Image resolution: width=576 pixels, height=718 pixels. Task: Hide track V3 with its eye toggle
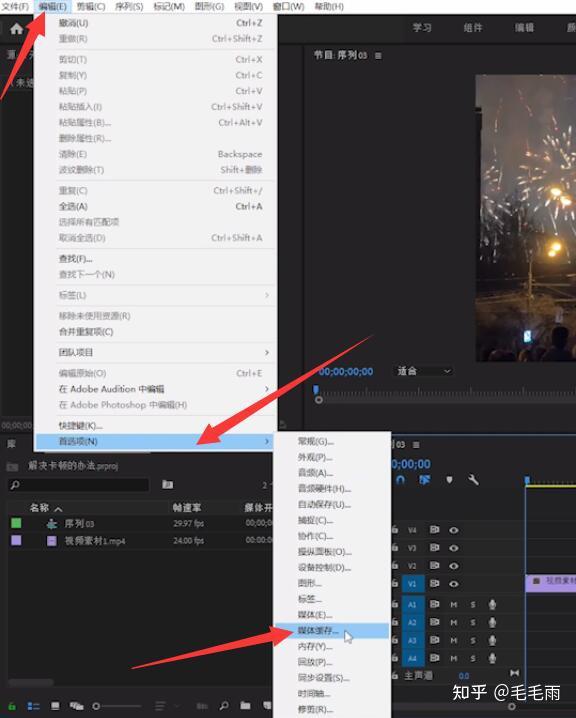pos(454,548)
